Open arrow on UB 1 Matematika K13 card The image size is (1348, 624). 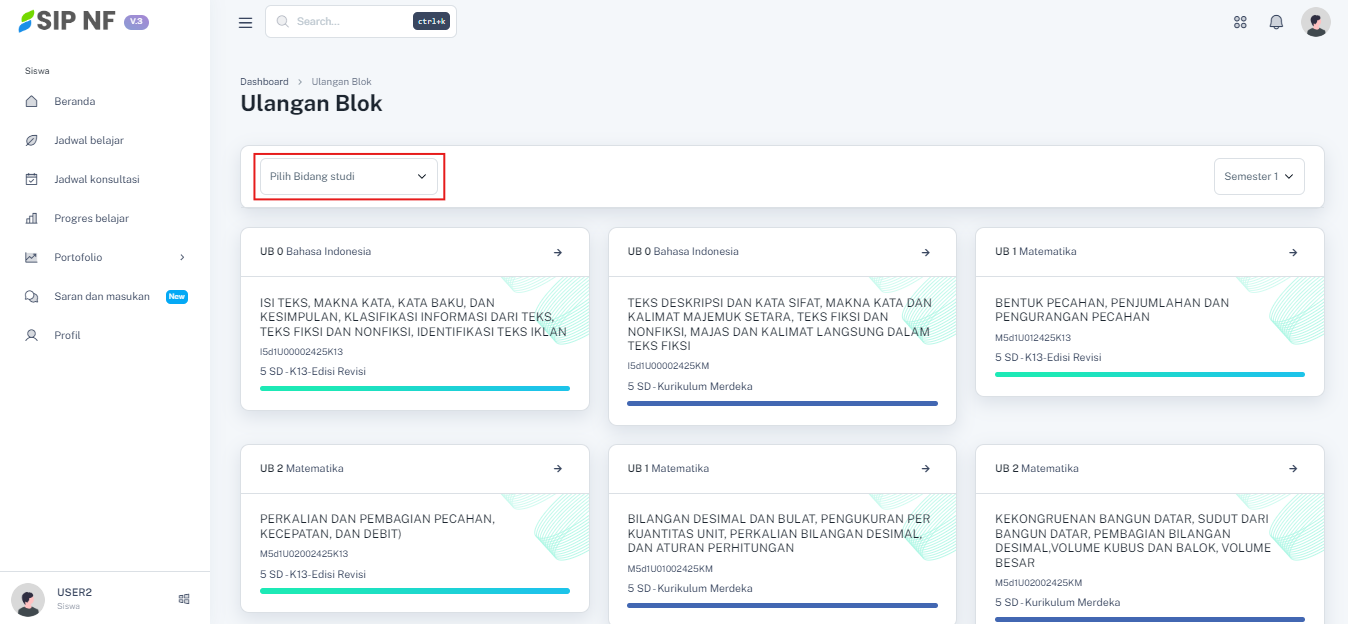click(1293, 252)
